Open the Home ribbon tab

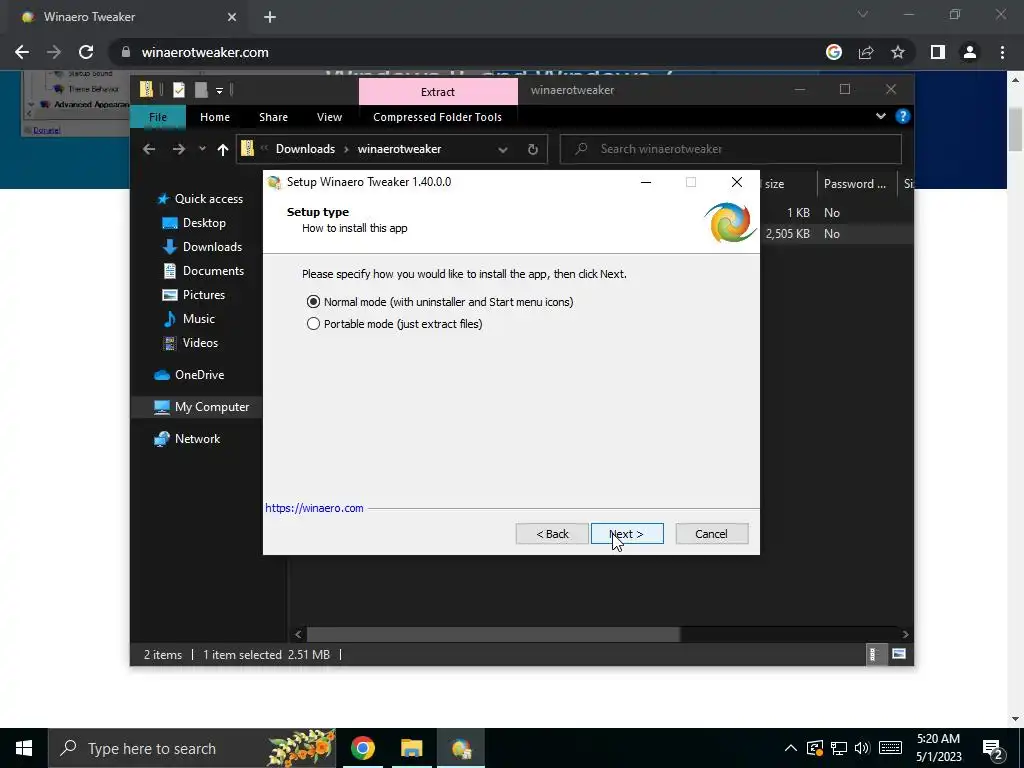[215, 117]
